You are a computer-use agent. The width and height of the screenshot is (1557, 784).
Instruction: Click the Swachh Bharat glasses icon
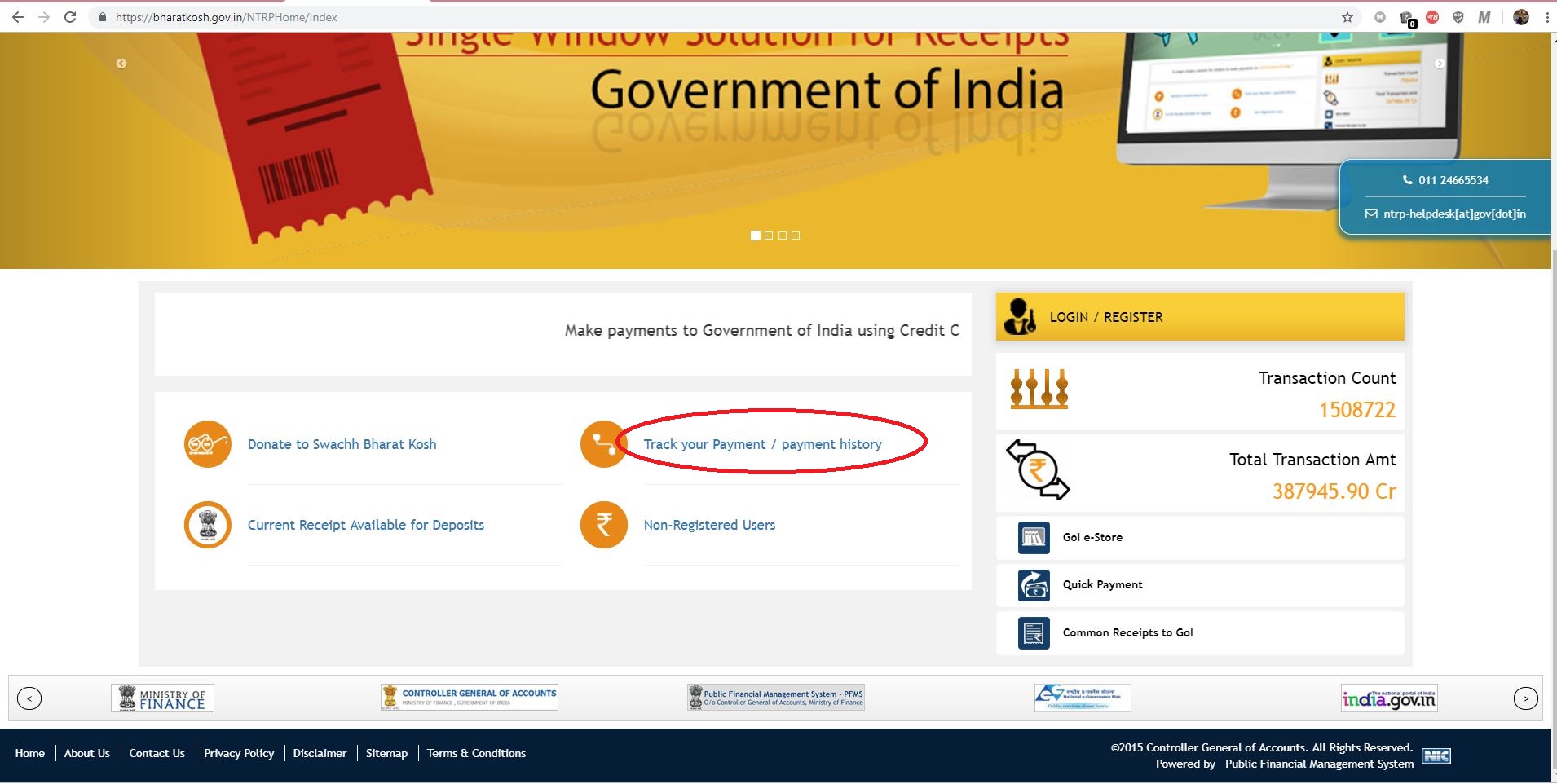(208, 444)
